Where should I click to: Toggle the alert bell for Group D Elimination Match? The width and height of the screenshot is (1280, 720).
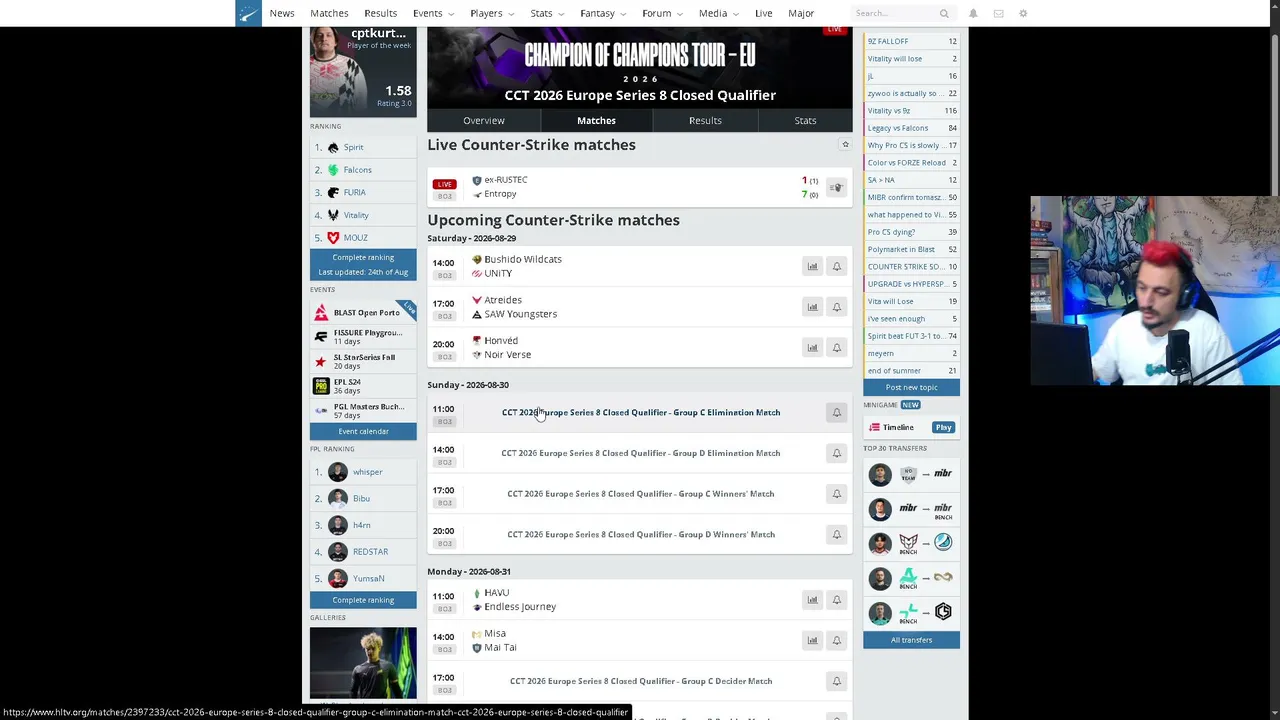(x=837, y=454)
